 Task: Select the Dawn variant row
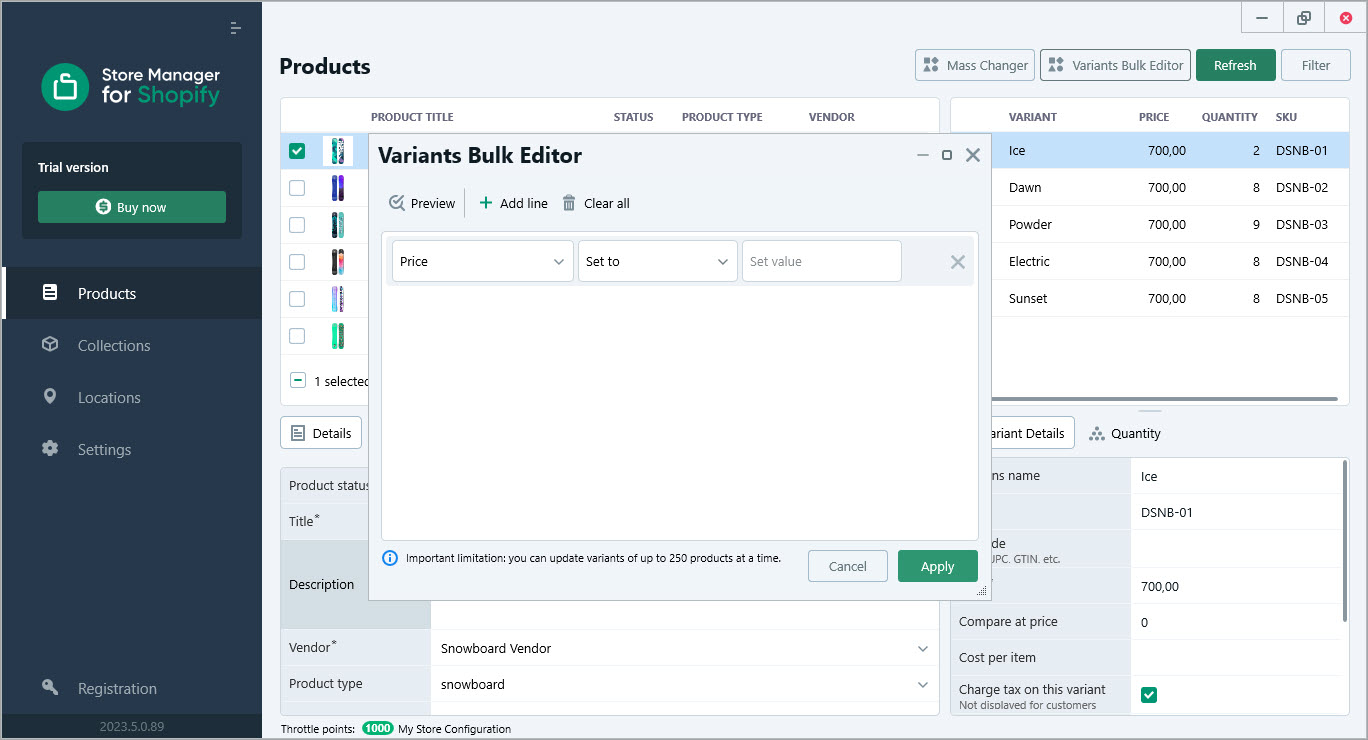[1170, 187]
